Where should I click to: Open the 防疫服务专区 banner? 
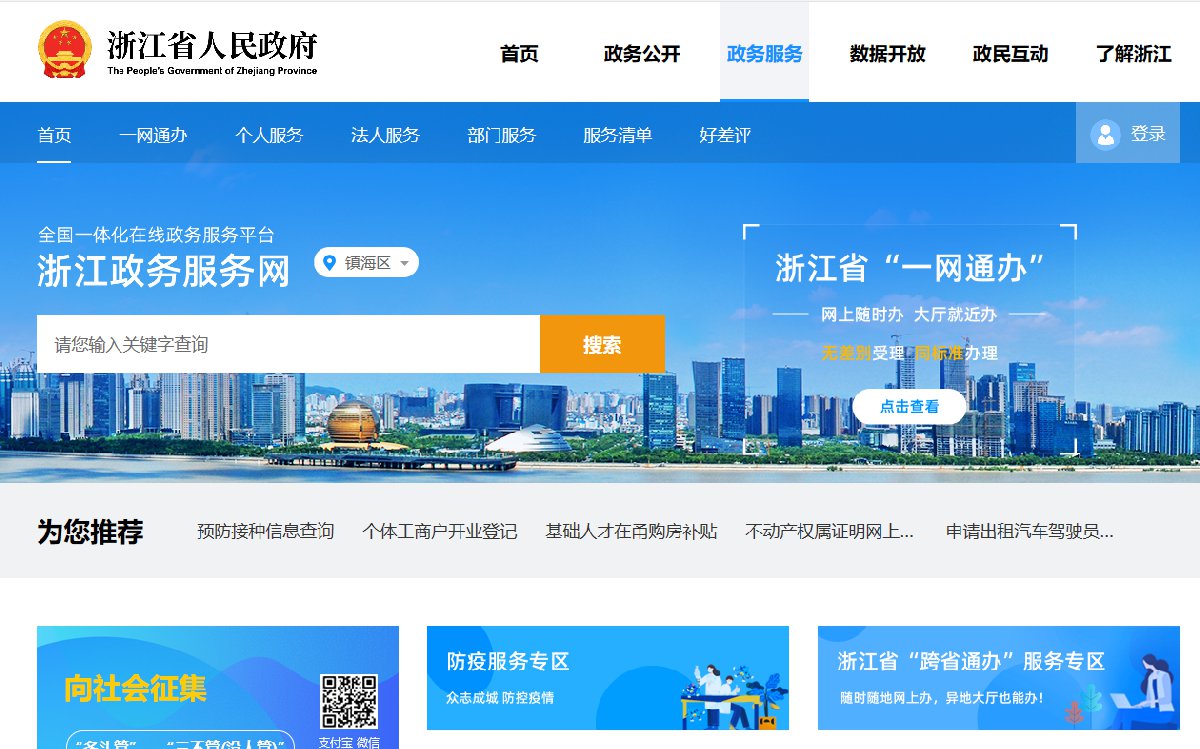(608, 678)
